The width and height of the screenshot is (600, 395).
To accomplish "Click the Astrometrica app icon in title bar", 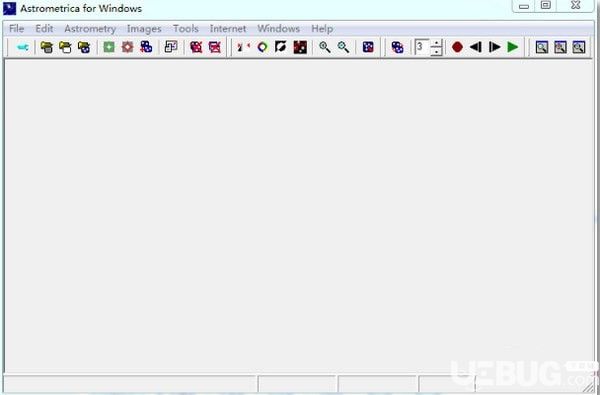I will 10,8.
